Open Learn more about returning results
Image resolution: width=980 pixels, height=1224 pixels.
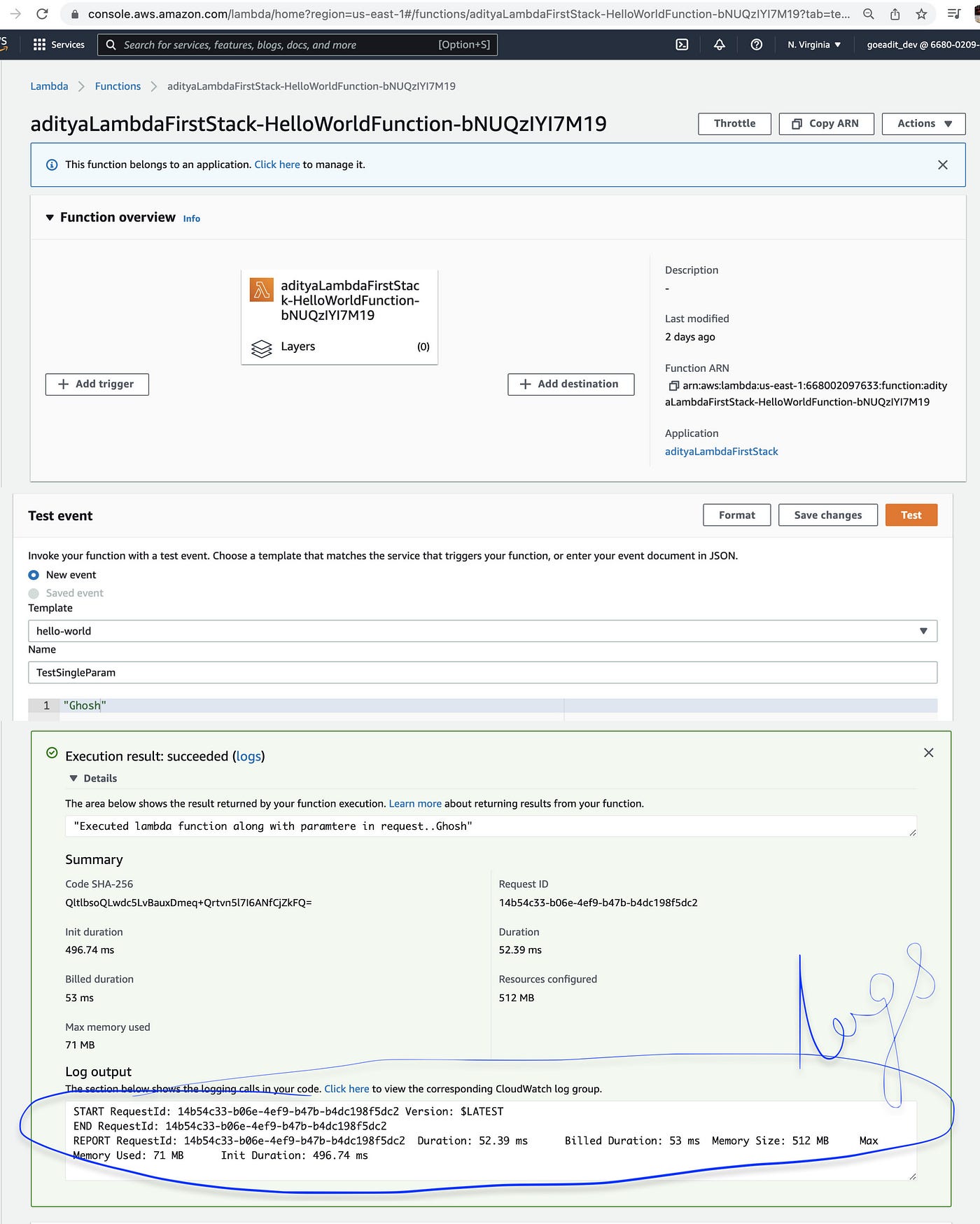point(415,804)
